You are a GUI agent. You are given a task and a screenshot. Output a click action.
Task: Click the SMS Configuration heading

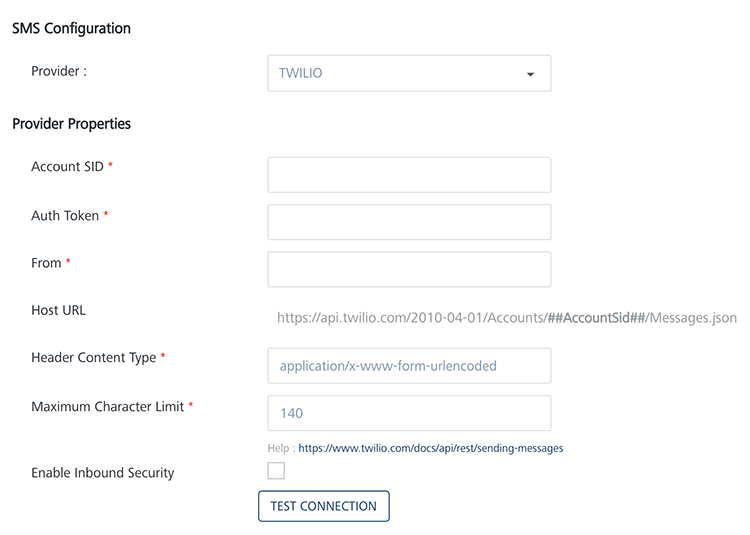pyautogui.click(x=71, y=28)
